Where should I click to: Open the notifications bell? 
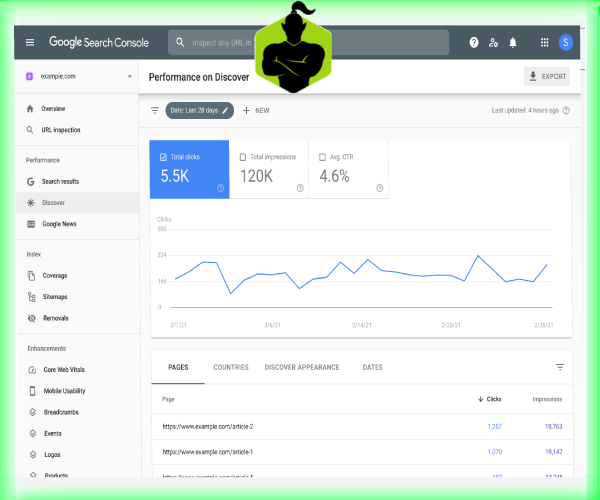click(x=513, y=42)
